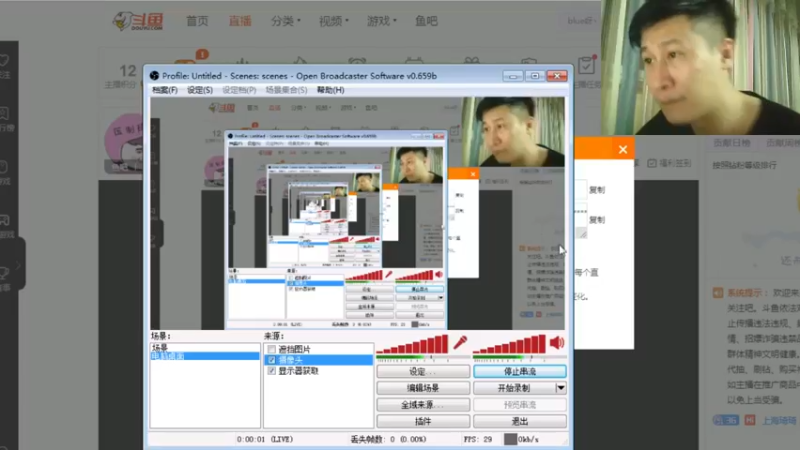This screenshot has width=800, height=450.
Task: Click the OBS stream preview area
Action: 357,213
